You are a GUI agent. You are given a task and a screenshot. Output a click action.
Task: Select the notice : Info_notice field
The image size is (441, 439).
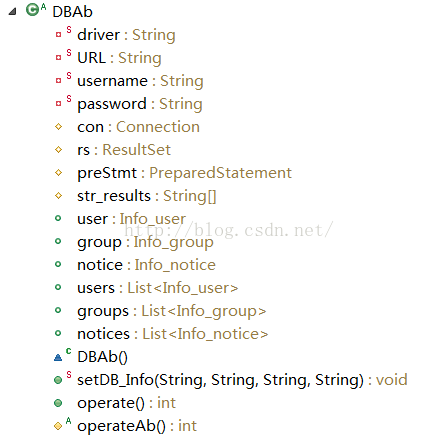tap(146, 265)
